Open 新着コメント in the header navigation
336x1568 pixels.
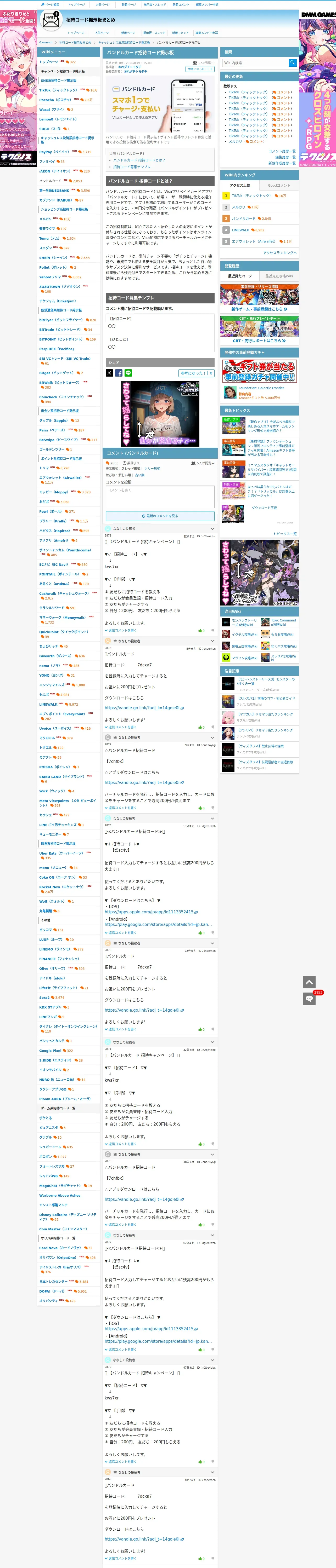tap(181, 33)
